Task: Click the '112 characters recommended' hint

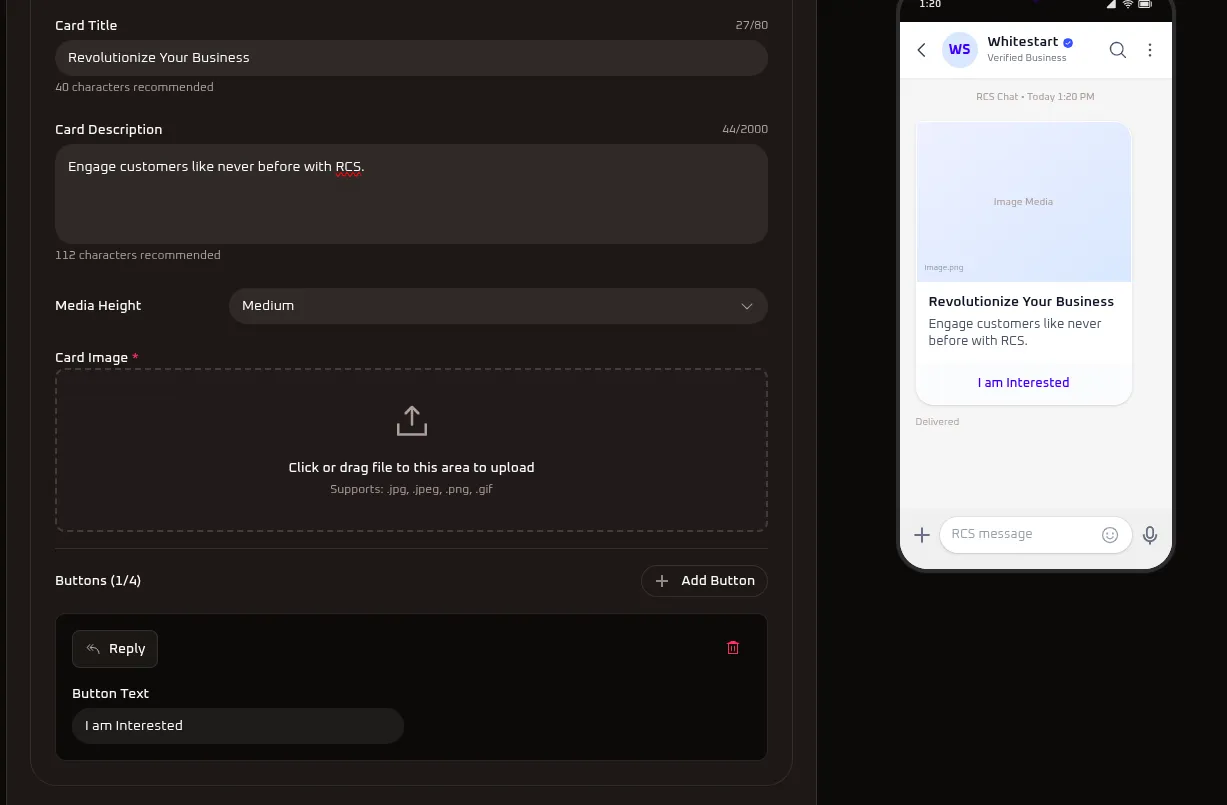Action: pos(138,255)
